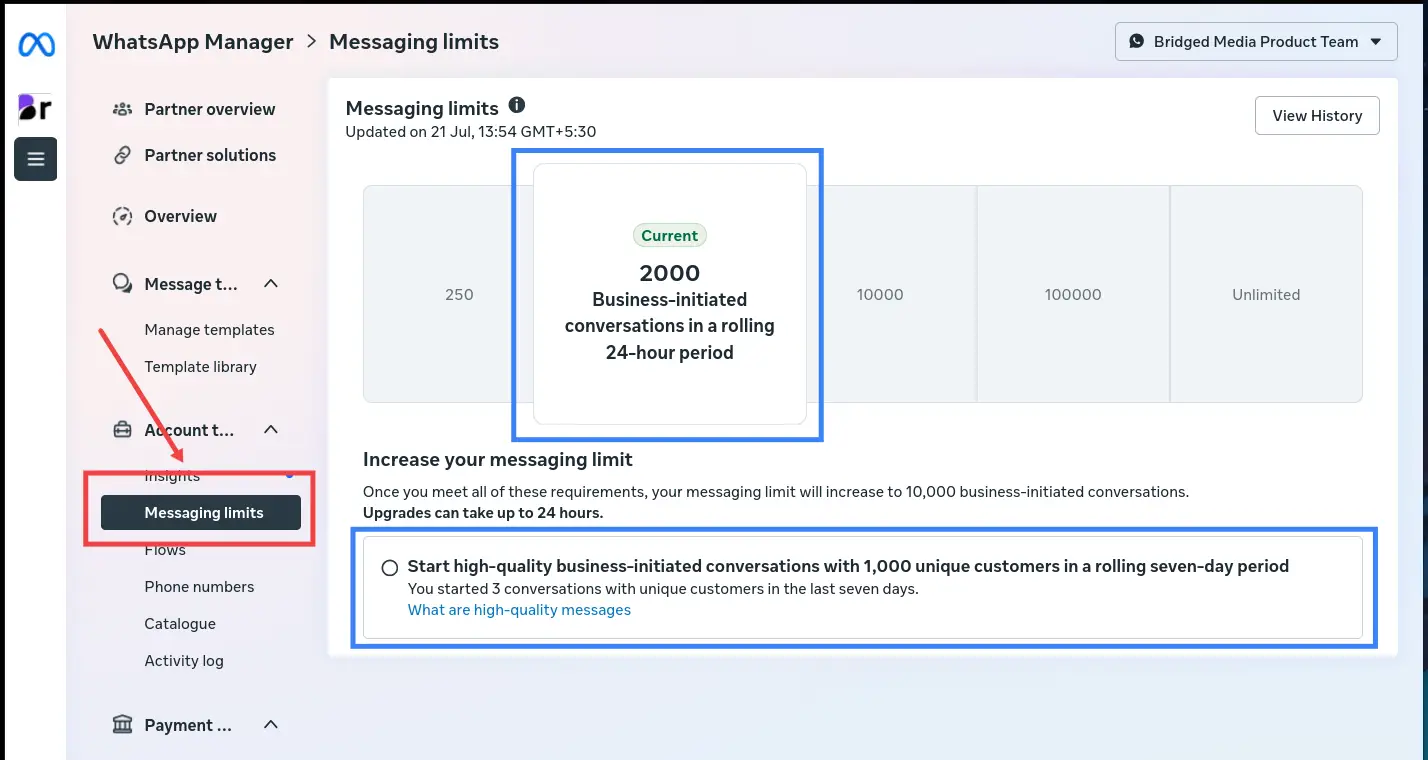Viewport: 1428px width, 760px height.
Task: Click the Unlimited limit tier
Action: 1266,295
